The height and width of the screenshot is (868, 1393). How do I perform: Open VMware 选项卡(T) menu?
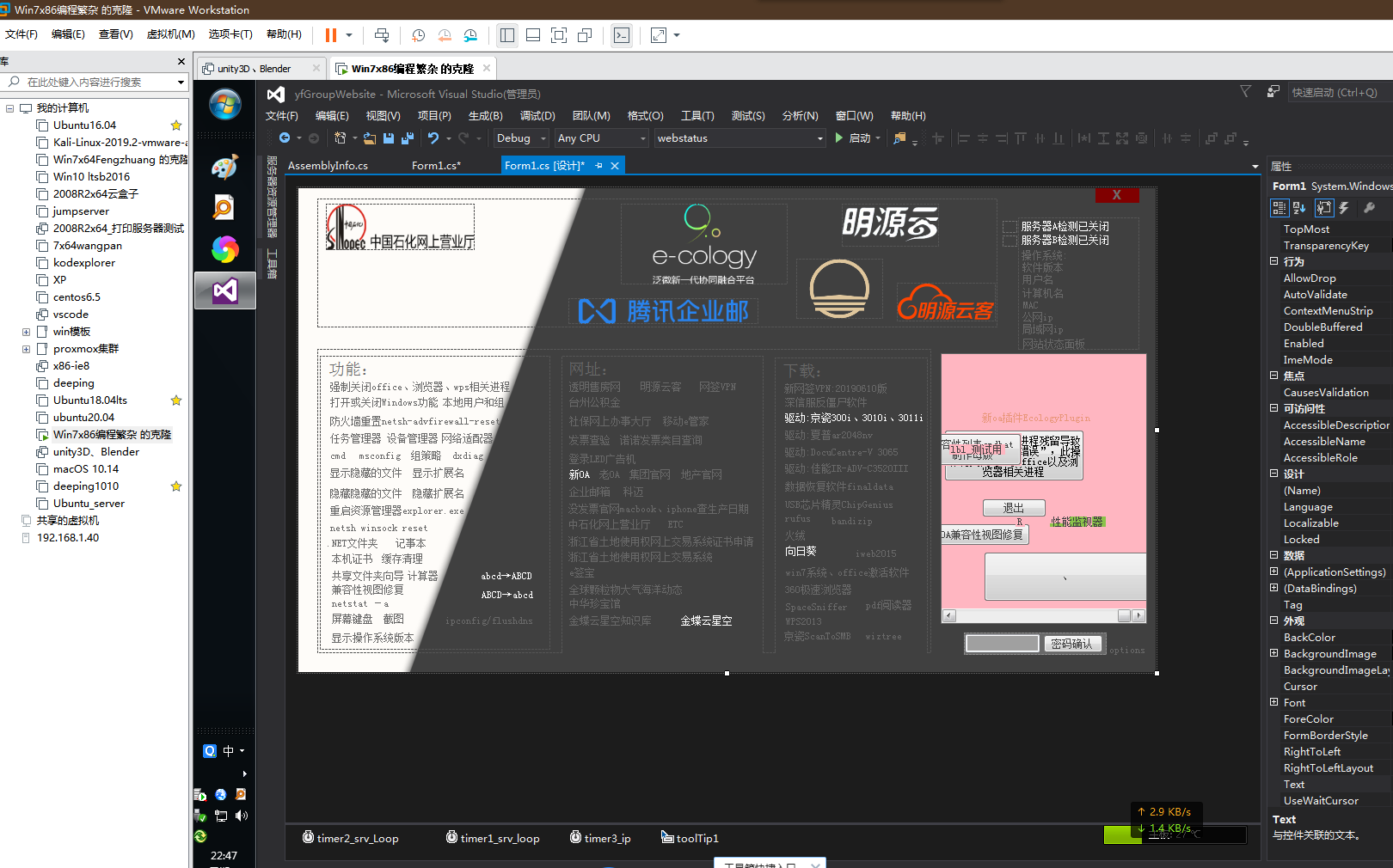[230, 34]
